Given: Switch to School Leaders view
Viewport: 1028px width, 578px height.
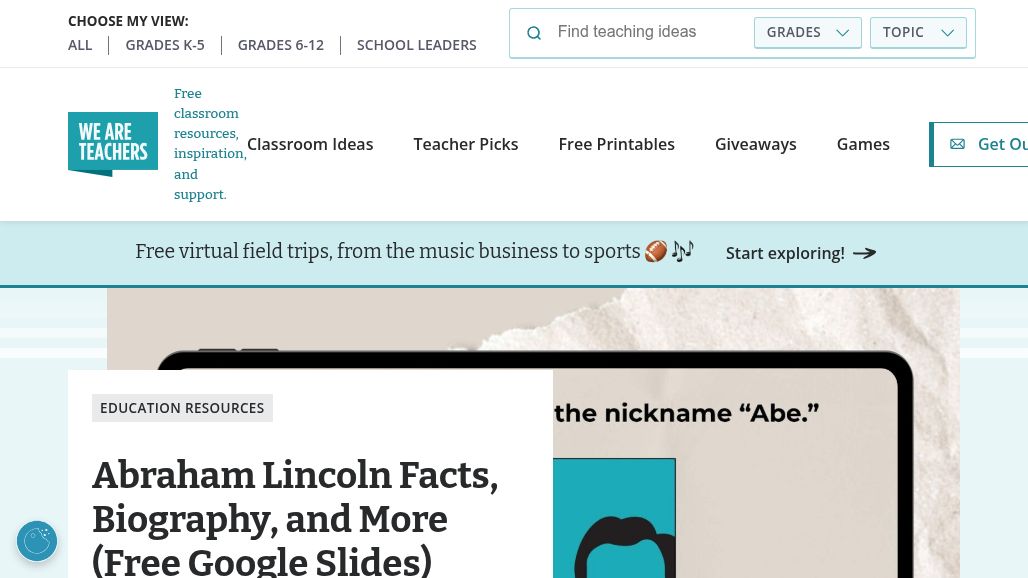Looking at the screenshot, I should (x=417, y=45).
